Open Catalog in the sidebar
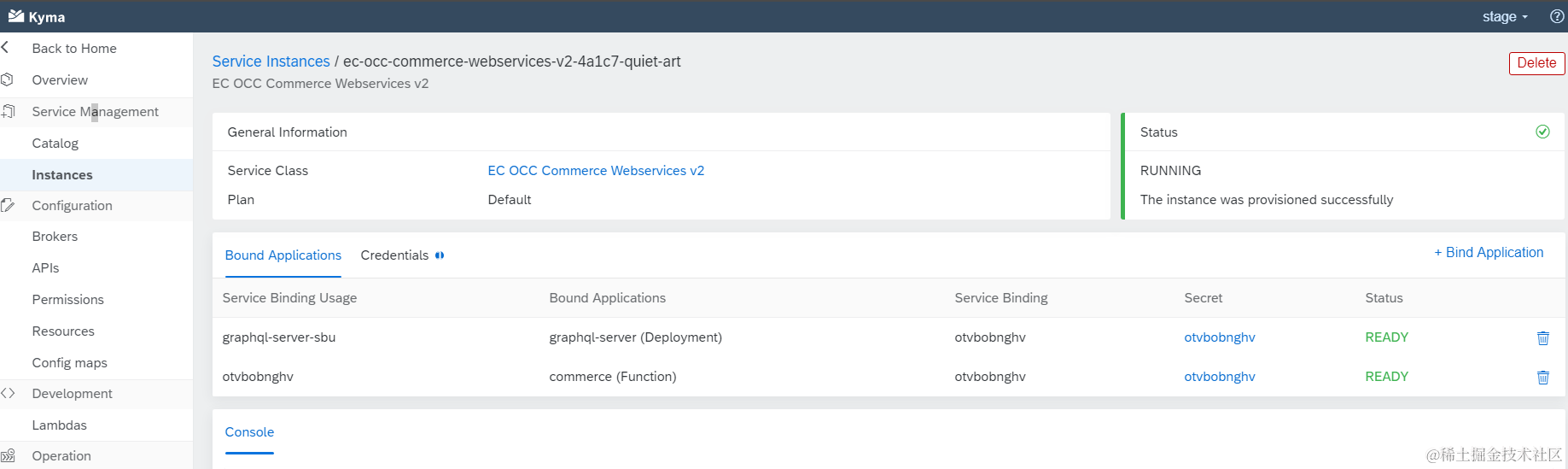The height and width of the screenshot is (469, 1568). pos(55,144)
